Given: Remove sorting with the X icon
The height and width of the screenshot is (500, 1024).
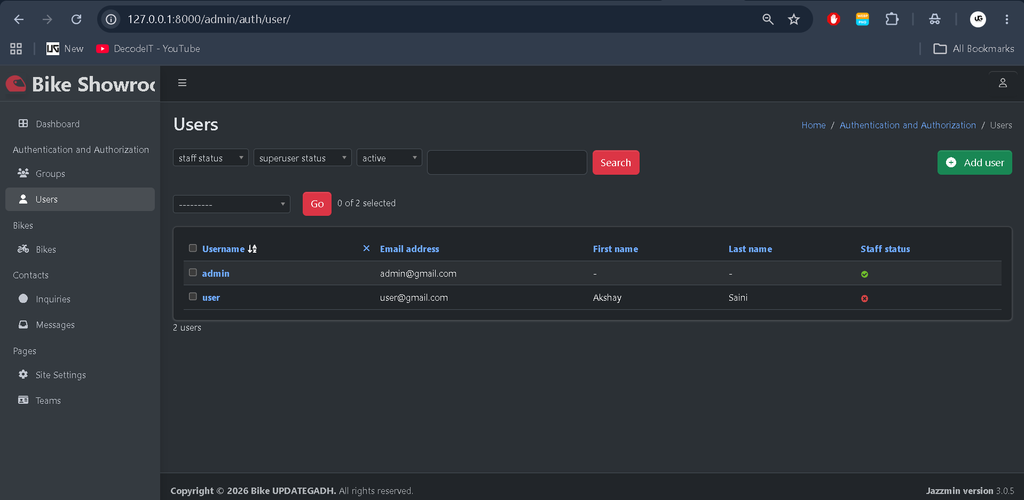Looking at the screenshot, I should [x=366, y=248].
